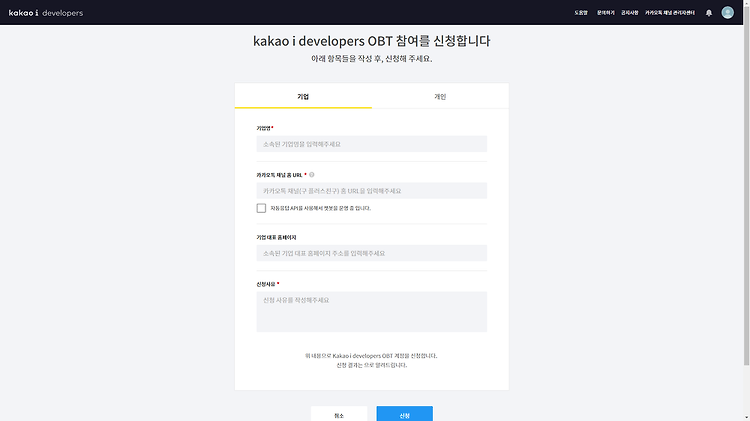
Task: Click the text '자동응답 API를 사용해서 챗봇을 운영 중 입니다.'
Action: tap(320, 208)
